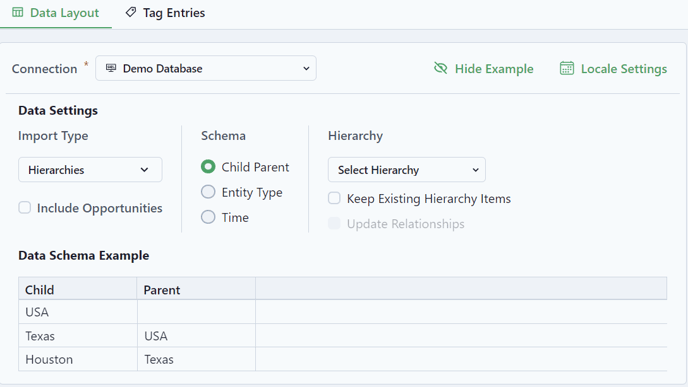Toggle the Update Relationships checkbox
Viewport: 688px width, 387px height.
(x=334, y=223)
